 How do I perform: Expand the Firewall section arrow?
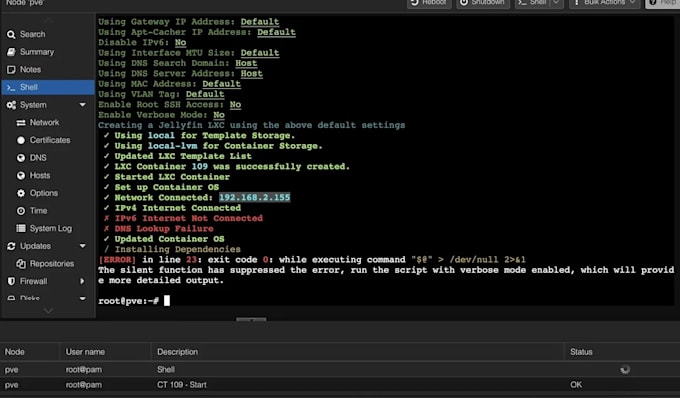tap(82, 281)
